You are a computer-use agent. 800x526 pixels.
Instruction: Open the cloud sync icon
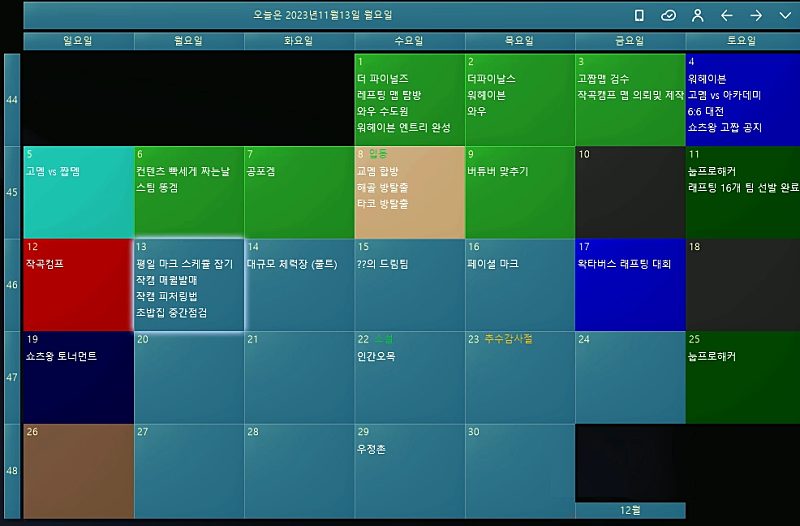coord(668,16)
